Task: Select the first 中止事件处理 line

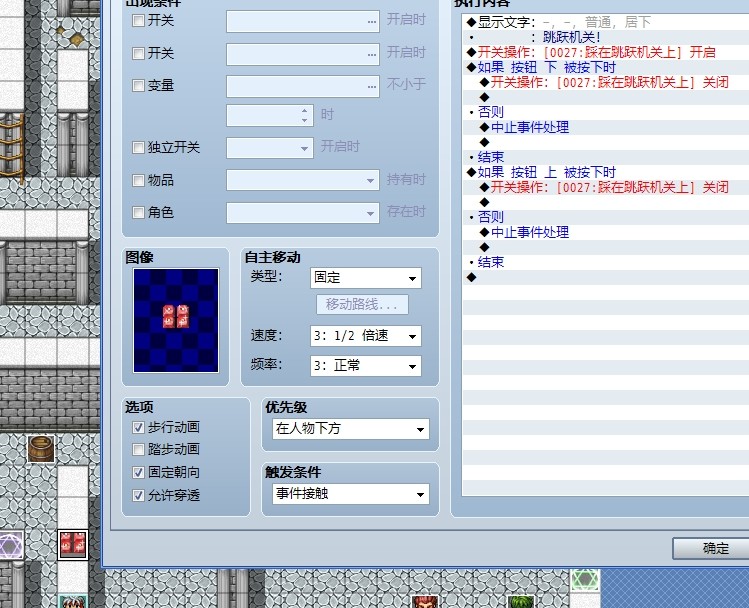Action: [x=605, y=128]
